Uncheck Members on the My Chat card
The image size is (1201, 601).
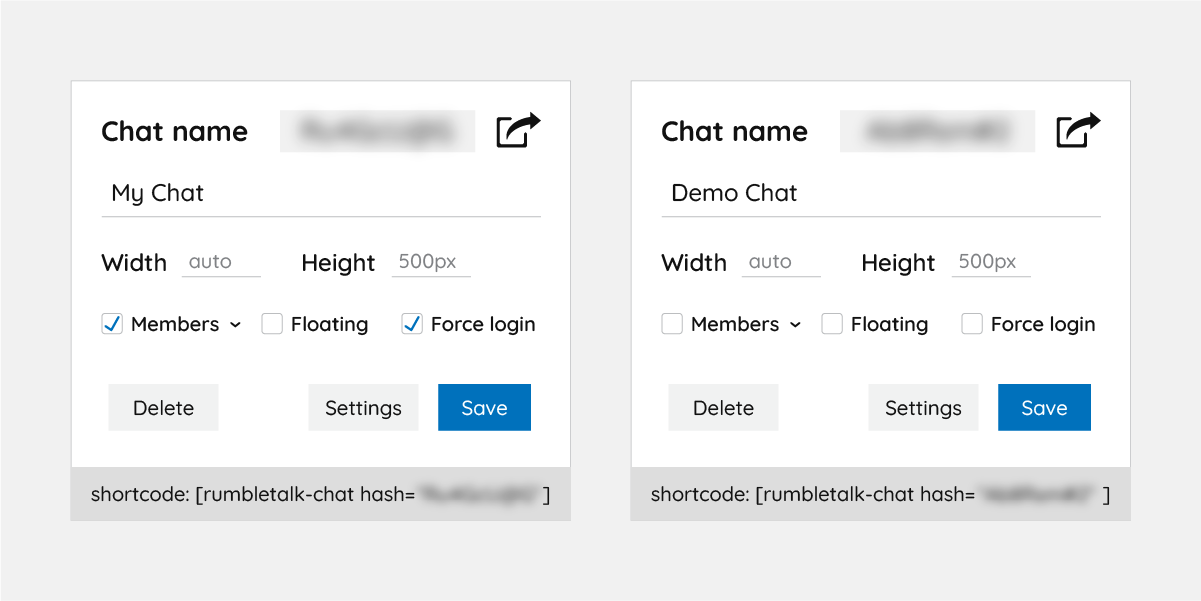click(x=112, y=323)
